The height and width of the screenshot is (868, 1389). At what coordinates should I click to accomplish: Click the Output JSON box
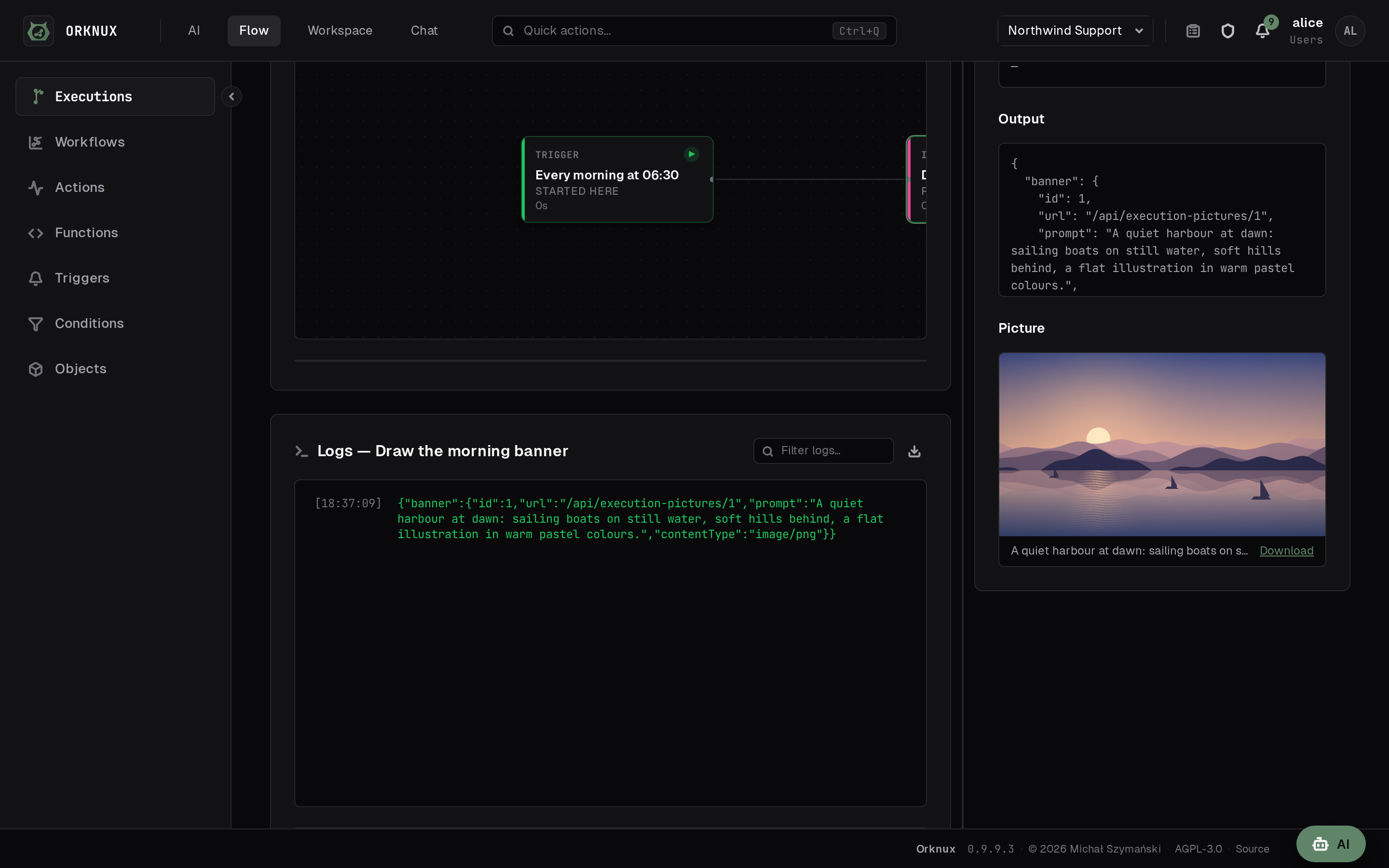click(1162, 220)
